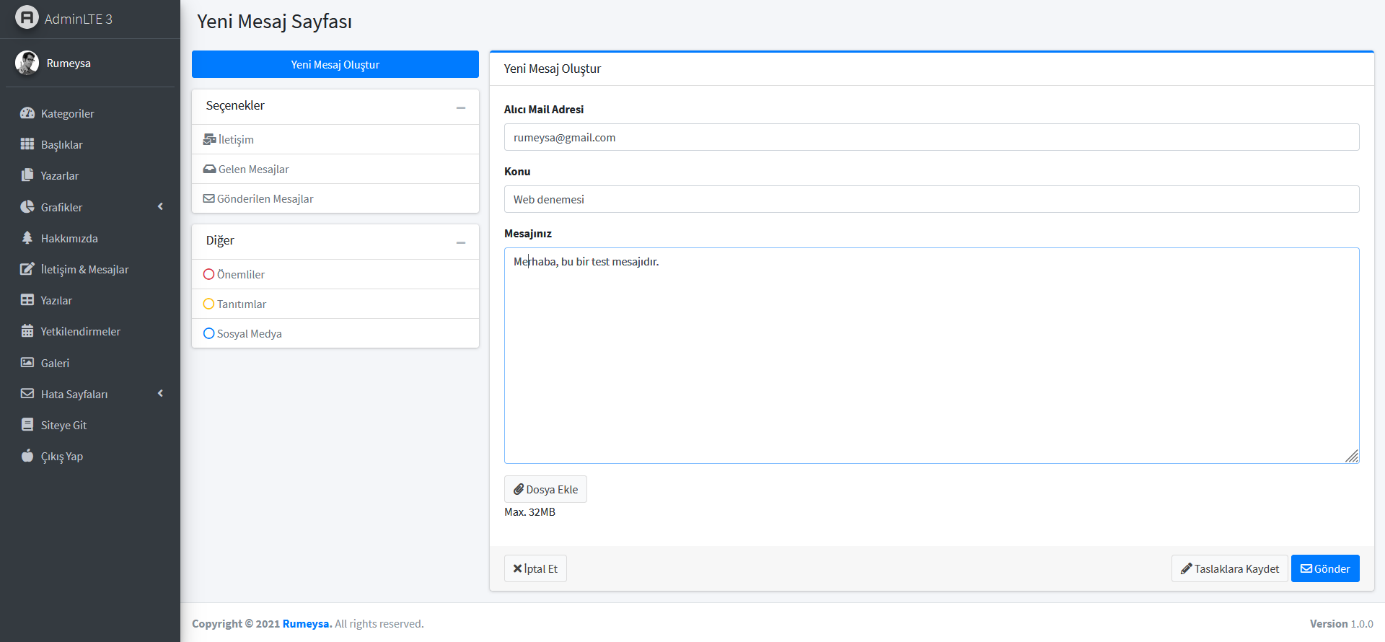Click the Gönder button
Image resolution: width=1385 pixels, height=642 pixels.
pos(1325,568)
